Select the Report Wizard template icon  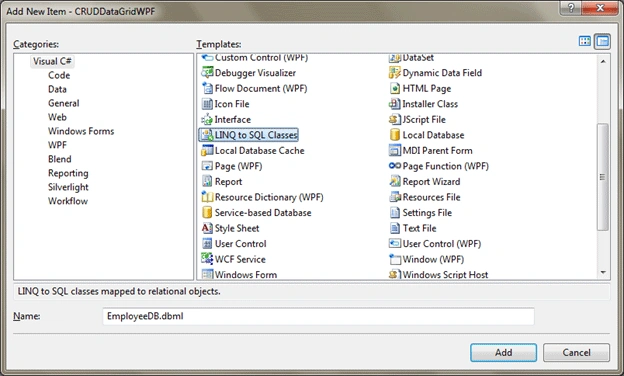pyautogui.click(x=394, y=181)
